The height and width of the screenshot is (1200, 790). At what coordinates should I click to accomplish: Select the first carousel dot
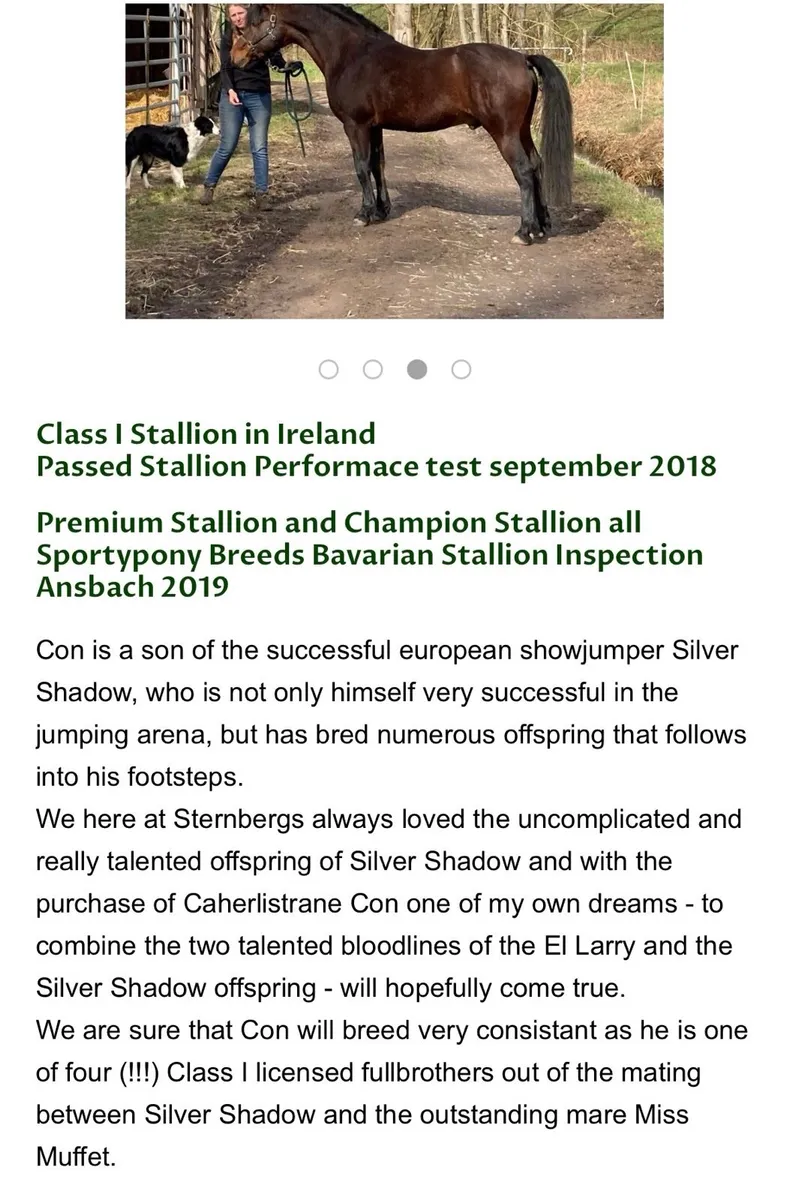329,370
